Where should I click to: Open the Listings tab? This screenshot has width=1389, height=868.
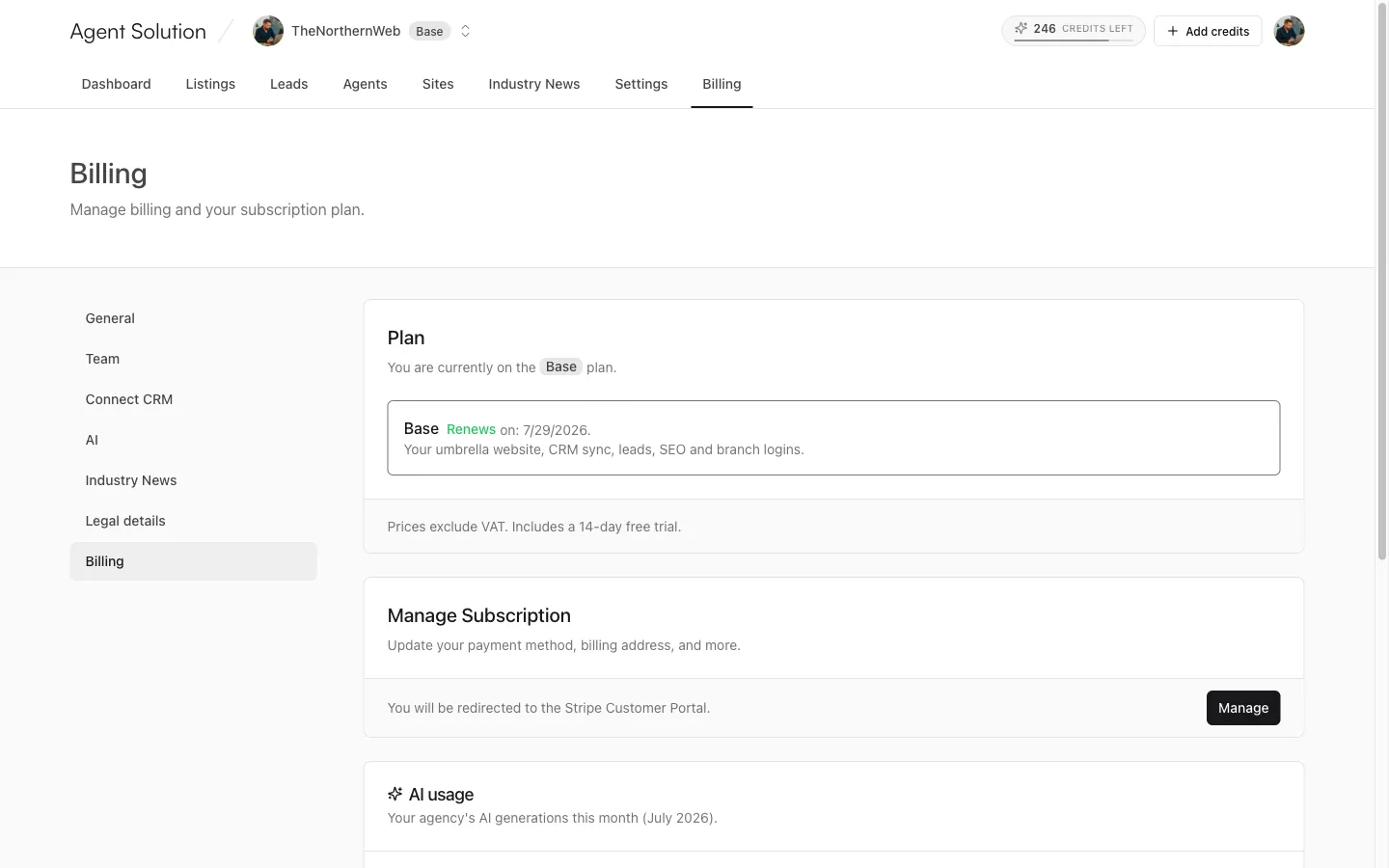(x=210, y=84)
